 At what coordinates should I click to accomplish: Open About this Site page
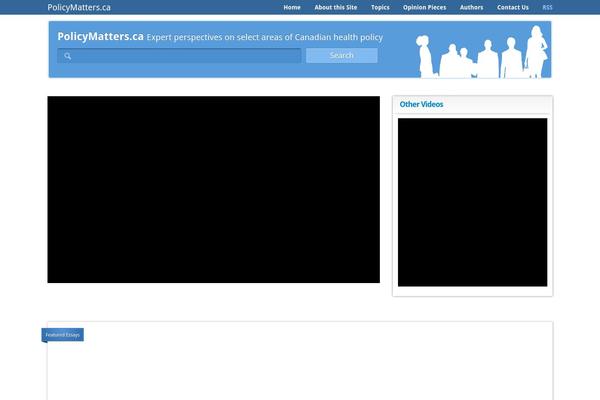[336, 7]
